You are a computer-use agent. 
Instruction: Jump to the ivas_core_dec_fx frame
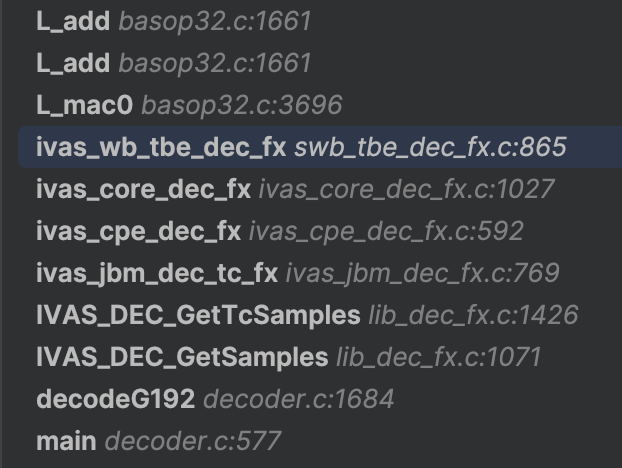point(143,189)
